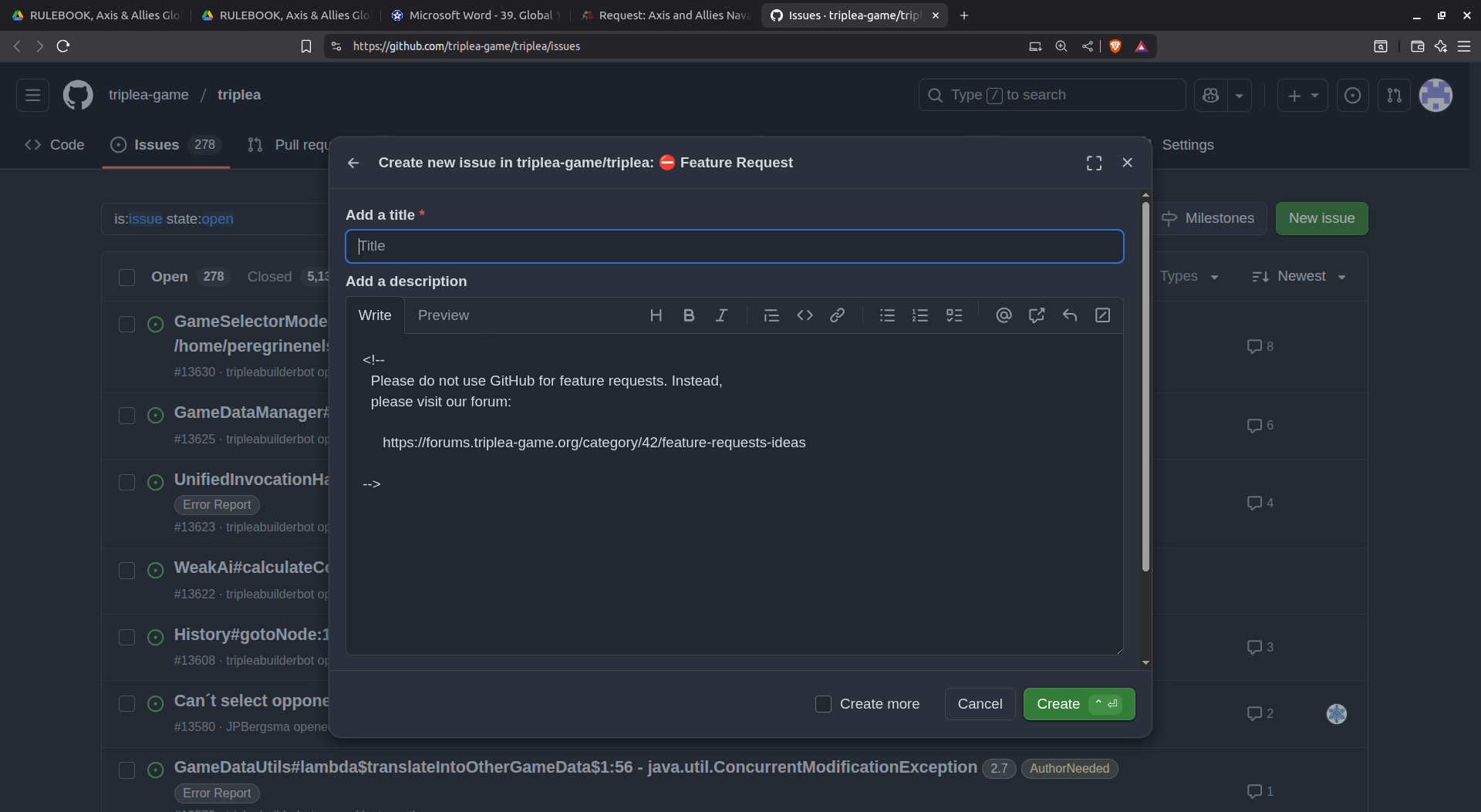Screen dimensions: 1481x812
Task: Open the Types filter dropdown
Action: 1189,276
